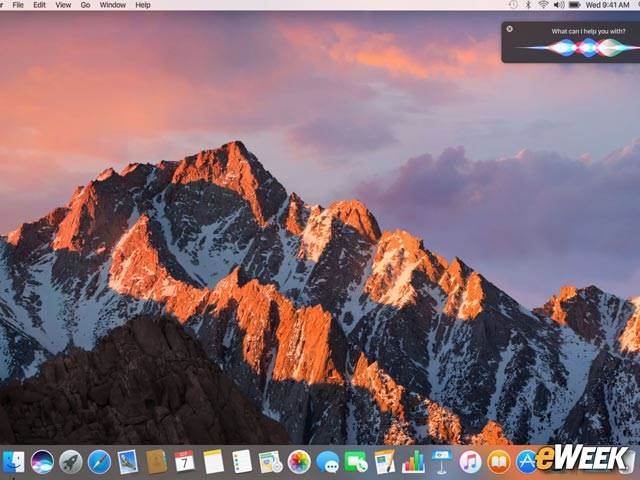This screenshot has height=480, width=640.
Task: Open Pages icon in Dock
Action: pos(384,462)
